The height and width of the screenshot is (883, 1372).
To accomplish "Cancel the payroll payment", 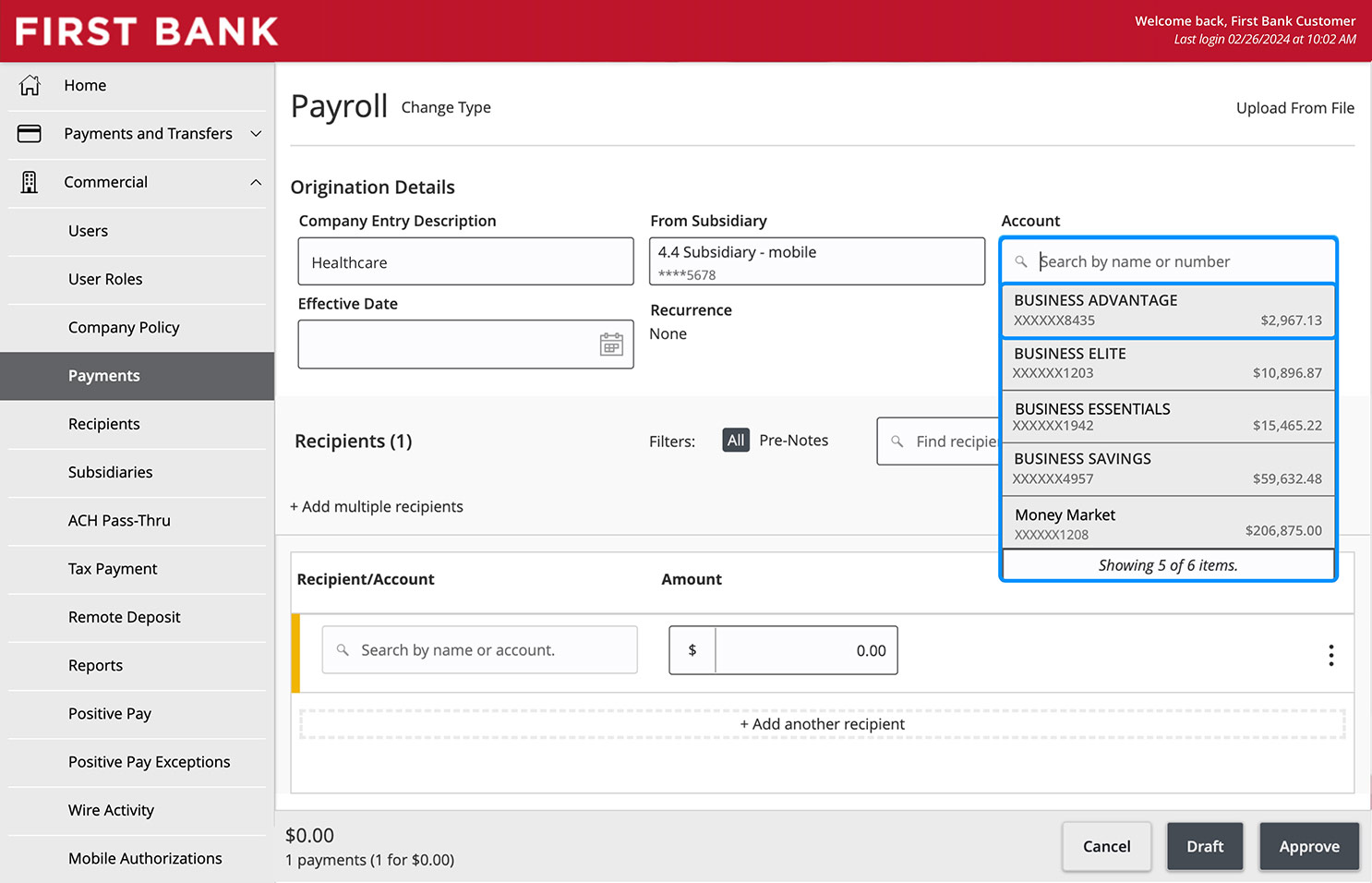I will [1106, 846].
